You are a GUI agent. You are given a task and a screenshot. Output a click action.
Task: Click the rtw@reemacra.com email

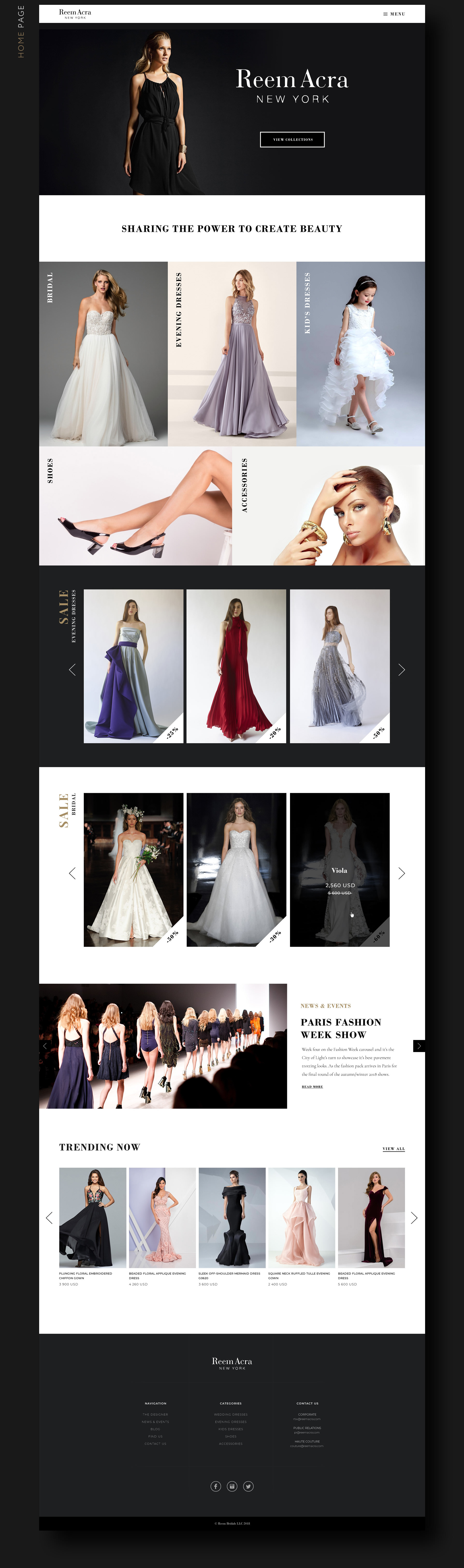(307, 1419)
